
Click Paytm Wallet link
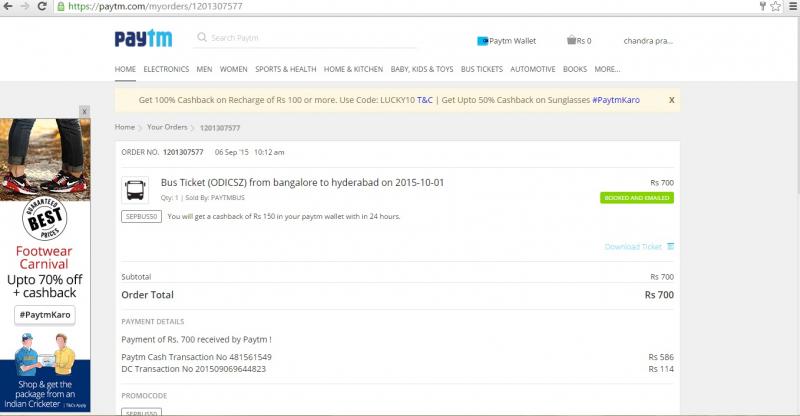(512, 41)
